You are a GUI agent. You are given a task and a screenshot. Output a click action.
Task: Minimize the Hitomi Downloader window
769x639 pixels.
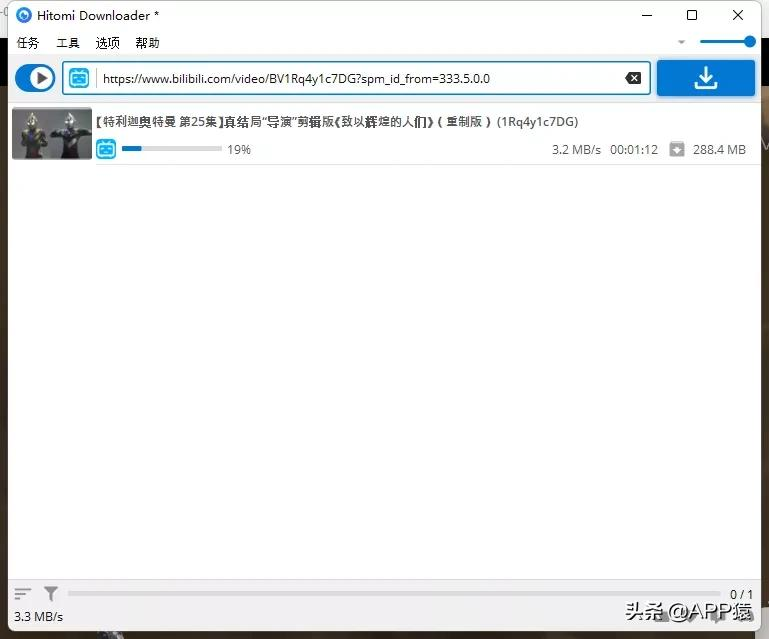pyautogui.click(x=647, y=15)
